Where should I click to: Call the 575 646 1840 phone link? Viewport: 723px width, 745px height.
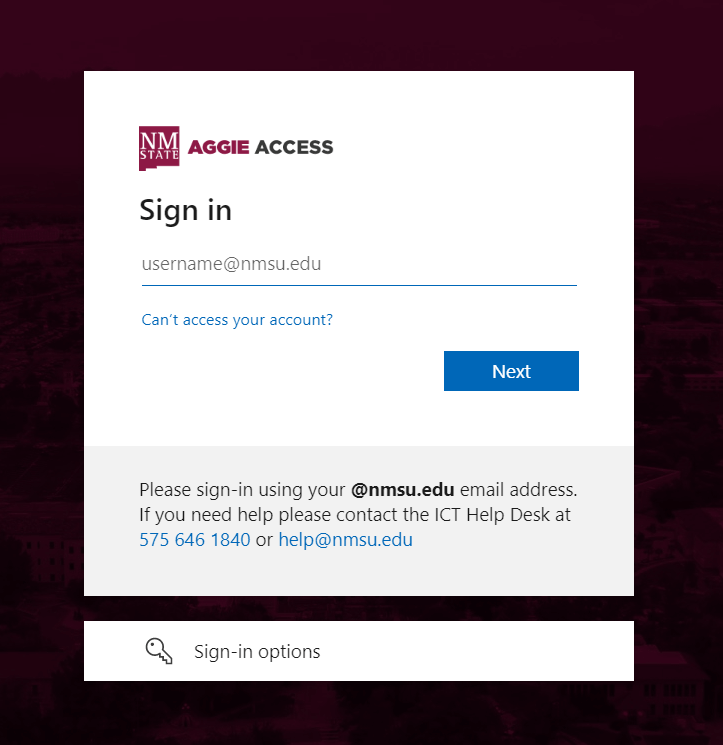[x=195, y=540]
